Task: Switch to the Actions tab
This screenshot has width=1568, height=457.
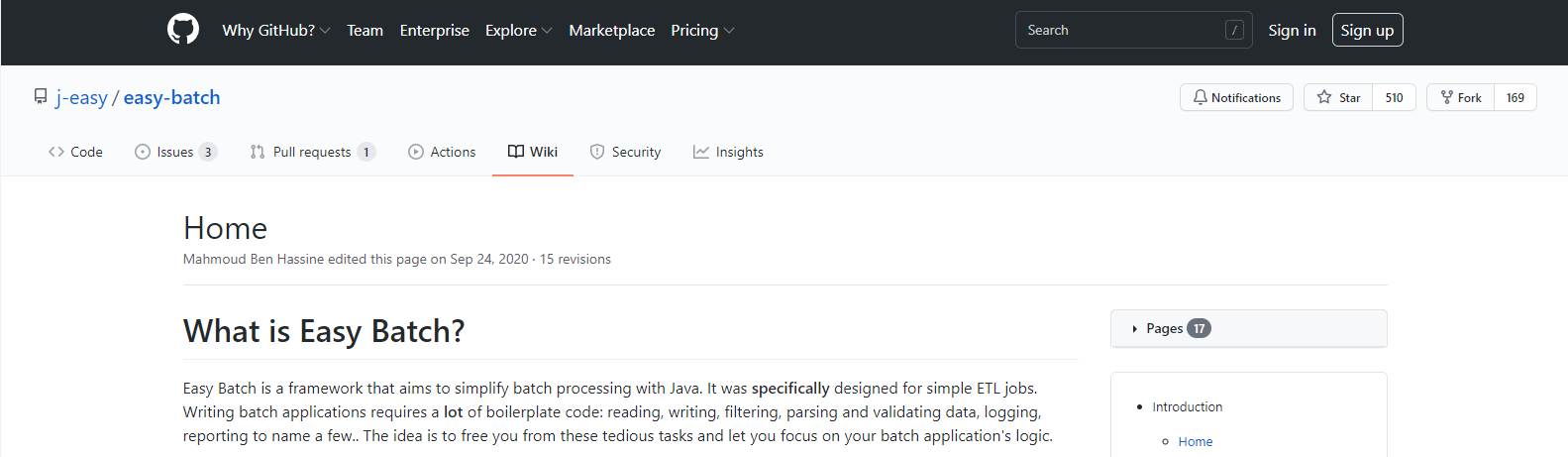Action: 442,152
